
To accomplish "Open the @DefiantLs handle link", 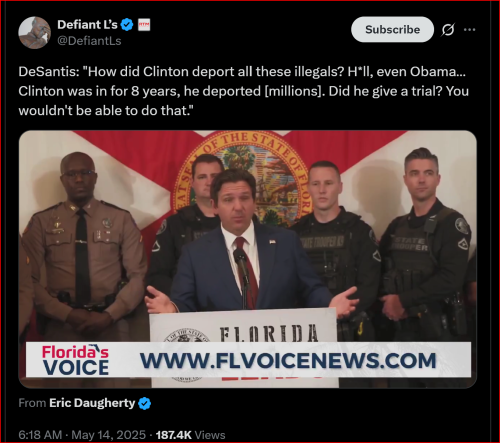I will [x=89, y=41].
